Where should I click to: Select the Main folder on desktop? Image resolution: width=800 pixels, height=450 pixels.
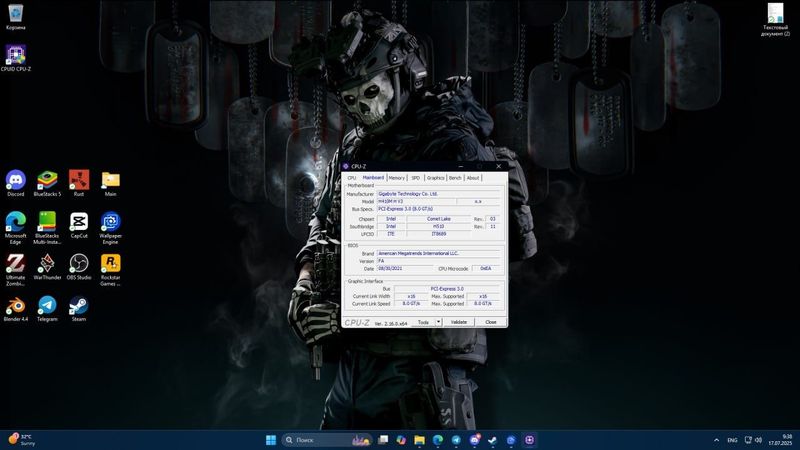coord(110,183)
